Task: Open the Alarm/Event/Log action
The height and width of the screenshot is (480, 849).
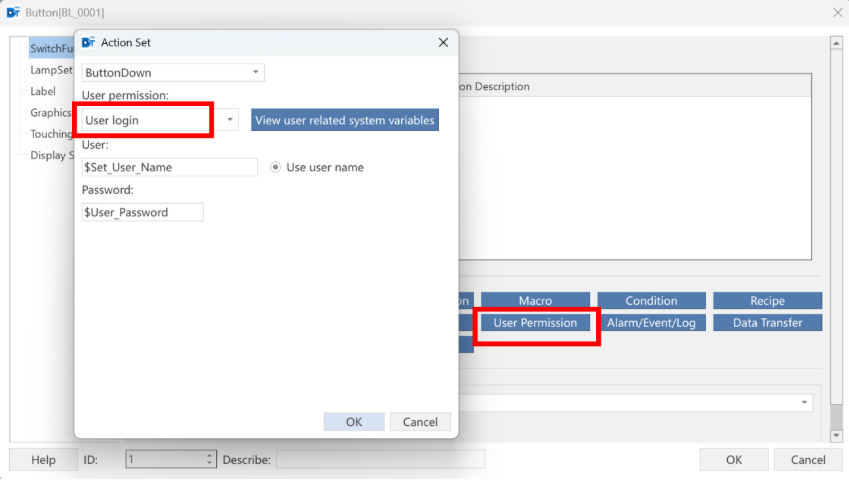Action: click(x=651, y=323)
